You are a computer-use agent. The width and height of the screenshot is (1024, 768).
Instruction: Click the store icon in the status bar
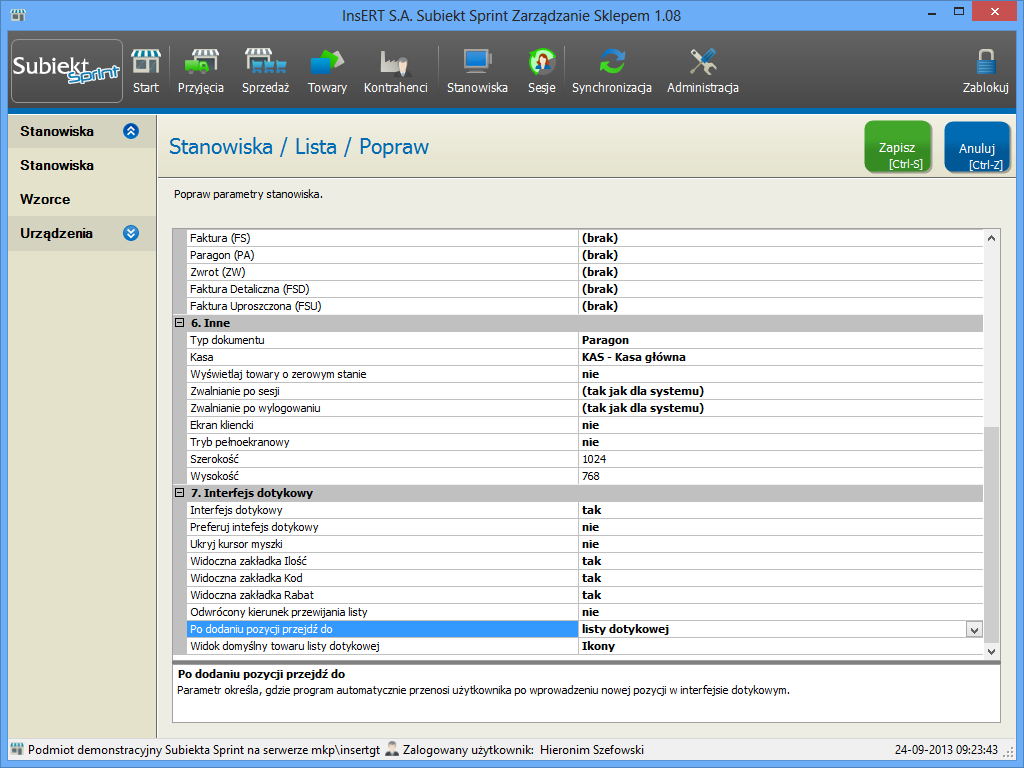pos(17,749)
